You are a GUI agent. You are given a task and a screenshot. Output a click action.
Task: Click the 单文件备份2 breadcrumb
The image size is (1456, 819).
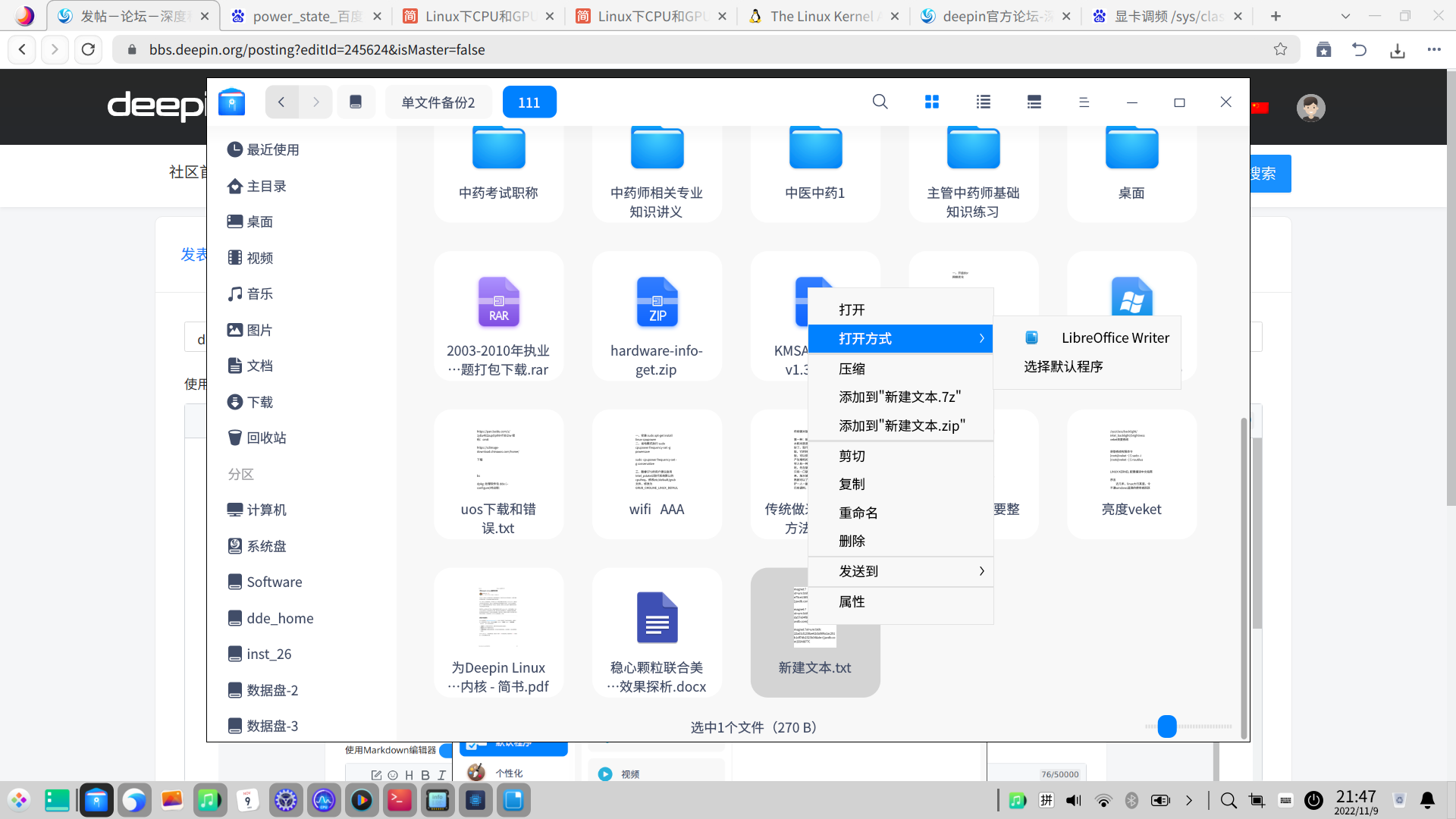tap(438, 102)
